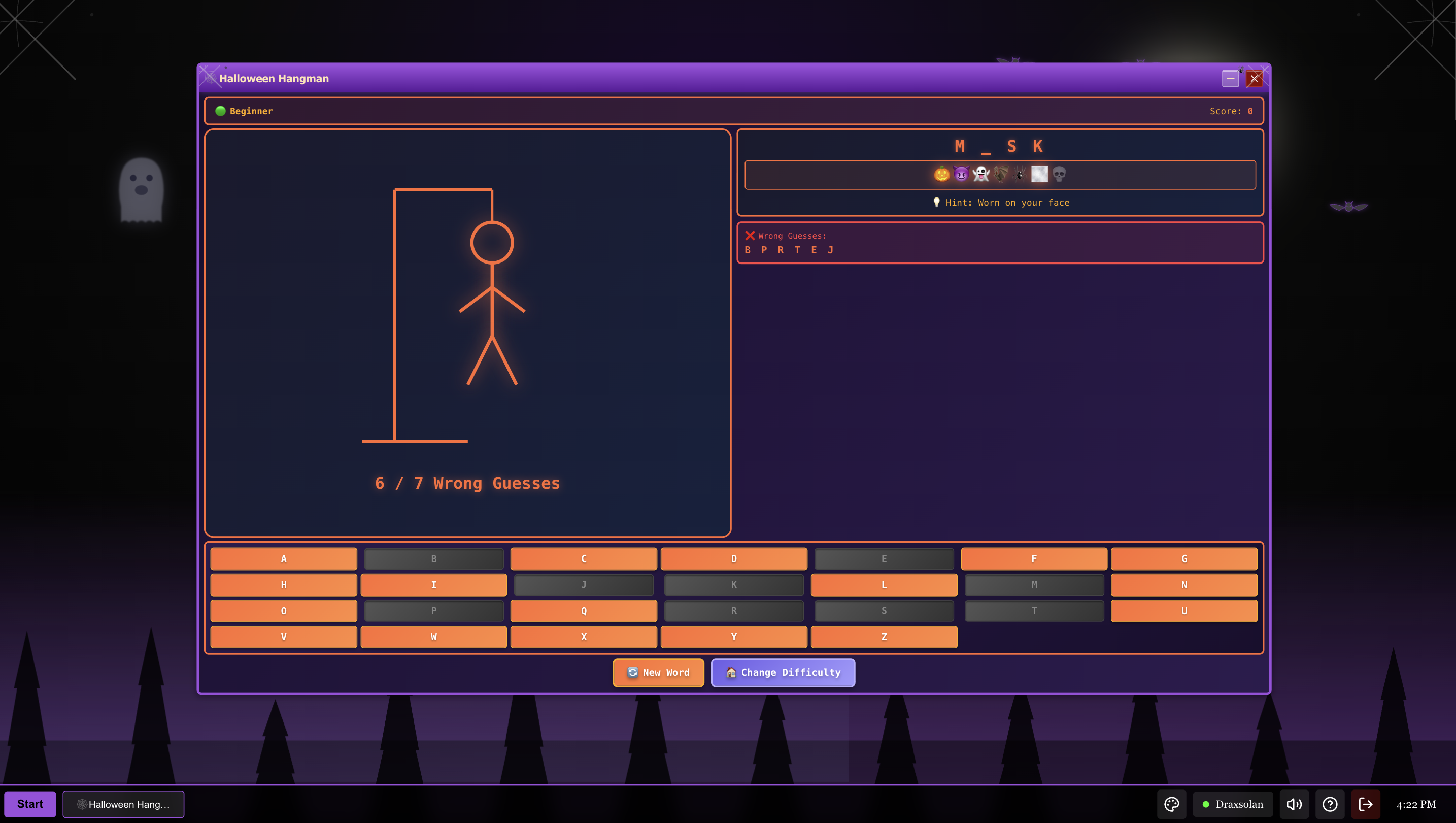Select the letter Z button
The width and height of the screenshot is (1456, 823).
[884, 636]
